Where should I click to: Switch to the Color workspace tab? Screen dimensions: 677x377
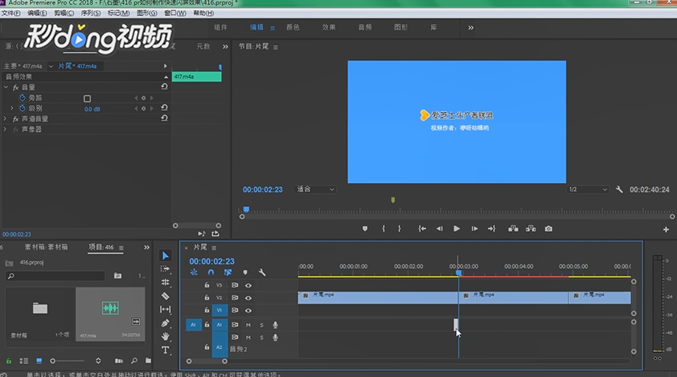click(x=293, y=27)
